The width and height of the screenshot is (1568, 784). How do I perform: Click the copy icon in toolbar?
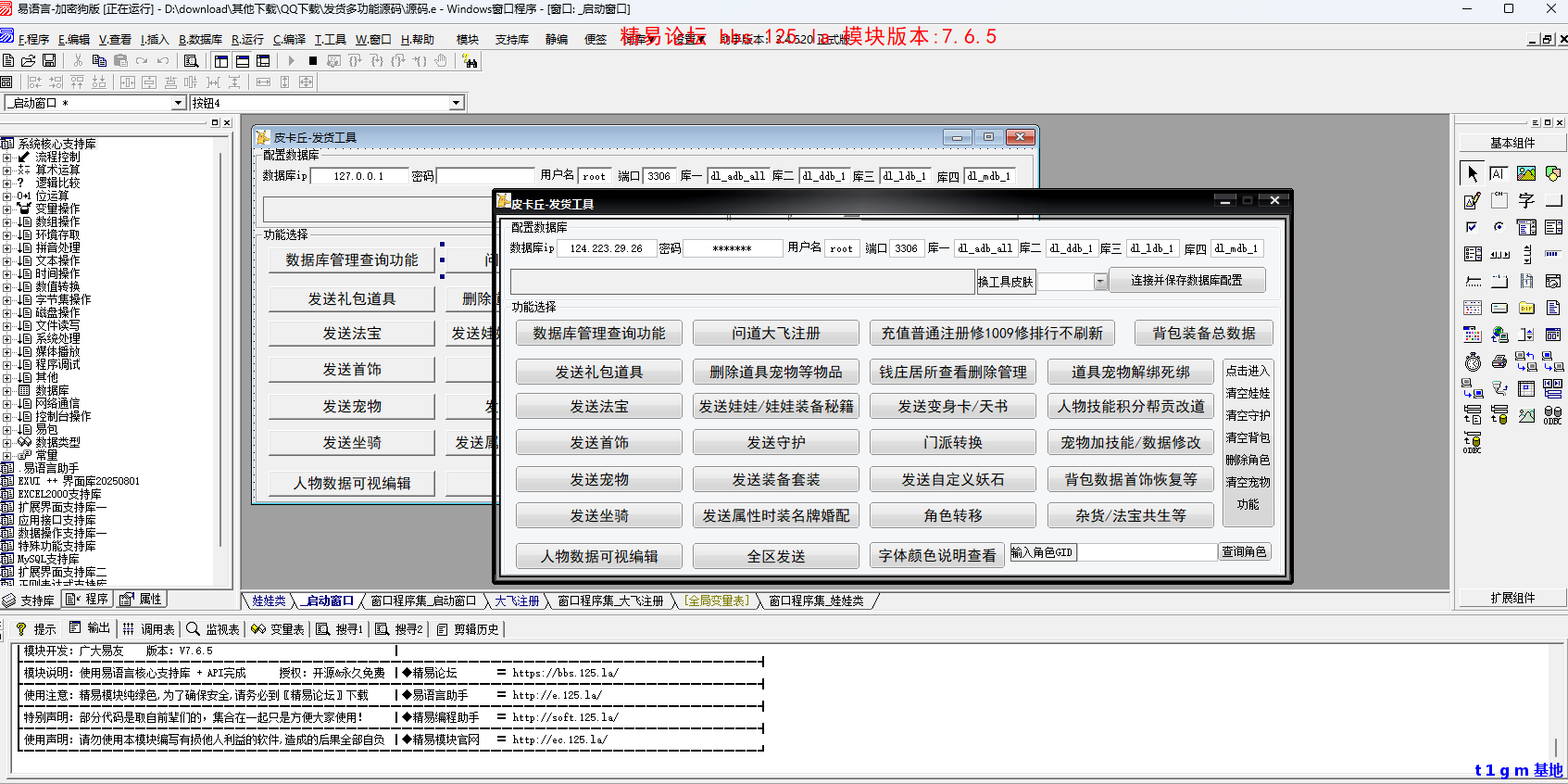click(99, 60)
